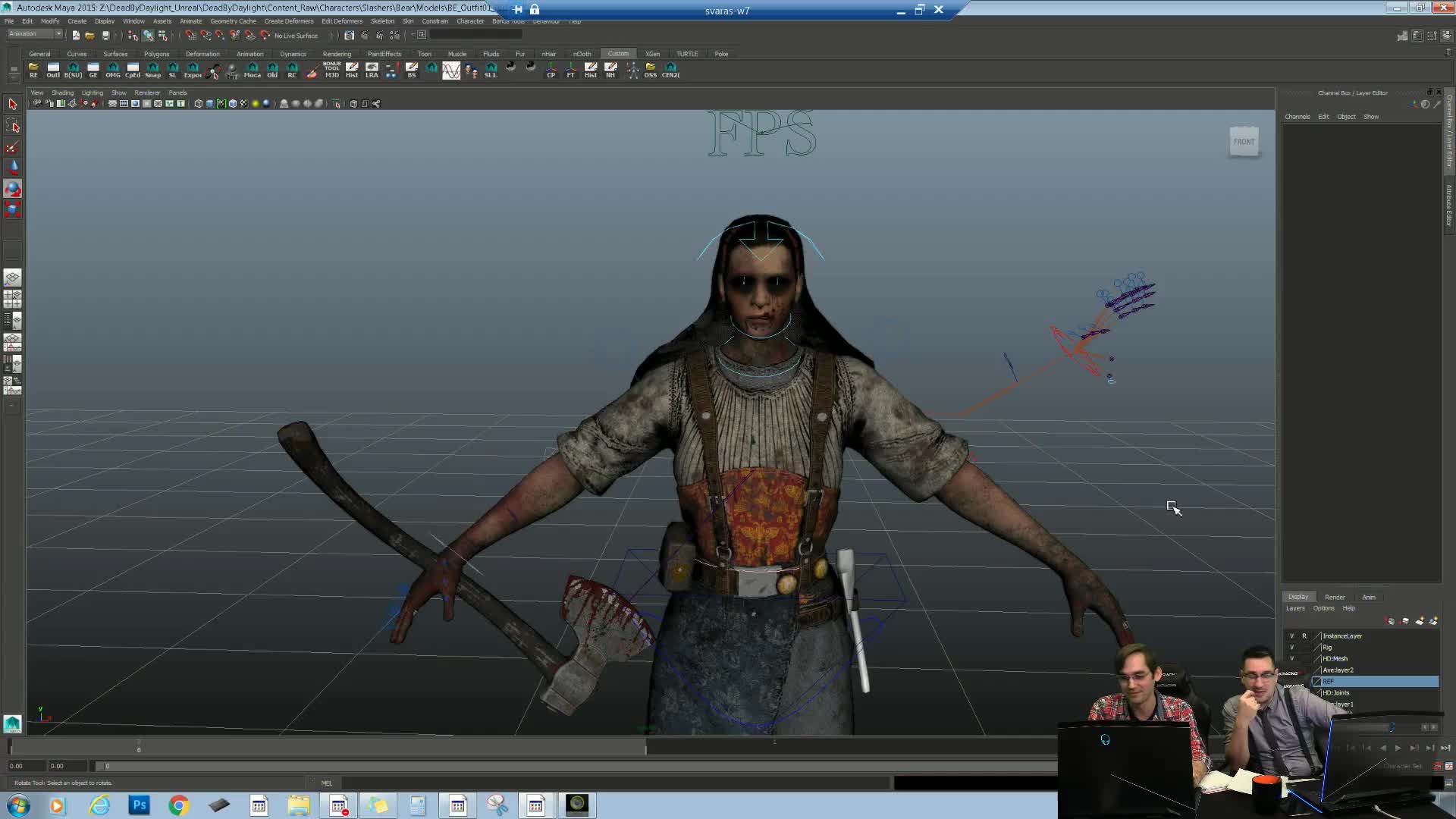This screenshot has width=1456, height=819.
Task: Click the LRA shelf button
Action: [x=372, y=71]
